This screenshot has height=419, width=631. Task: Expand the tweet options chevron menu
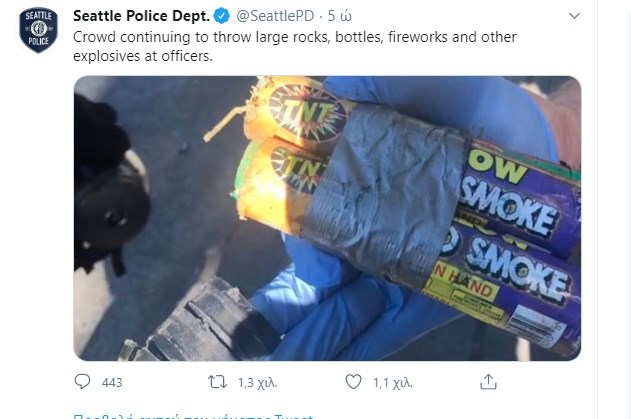[x=574, y=16]
